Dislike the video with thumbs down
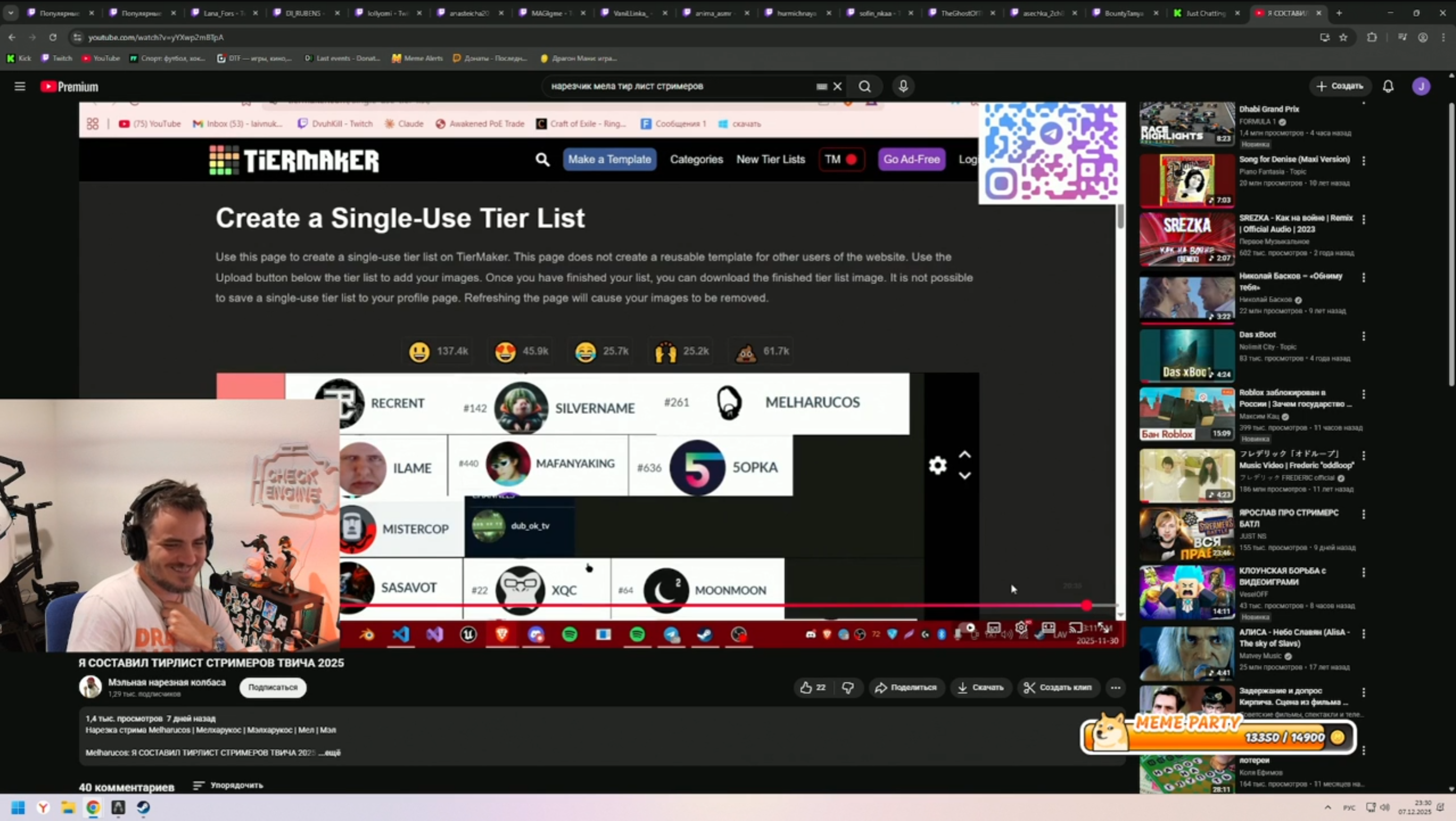This screenshot has height=821, width=1456. (x=848, y=688)
